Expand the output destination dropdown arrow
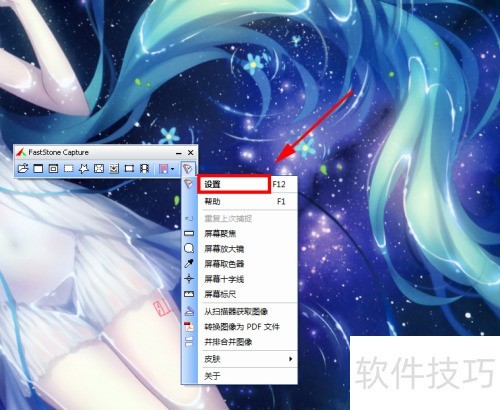 [172, 169]
